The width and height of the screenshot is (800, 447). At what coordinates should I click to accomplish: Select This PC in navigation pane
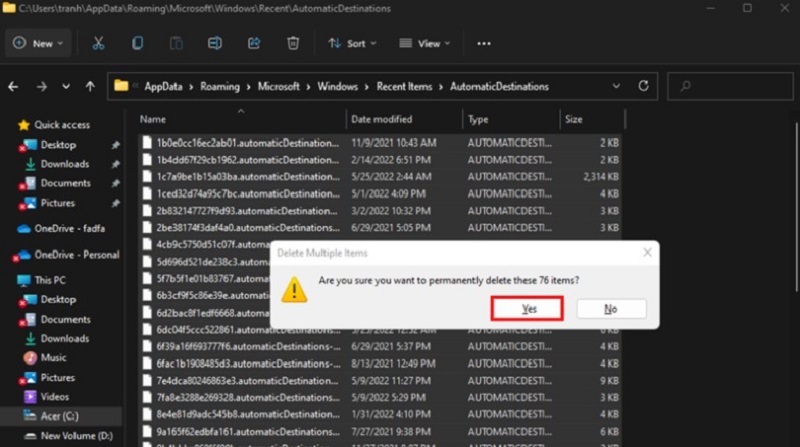50,280
